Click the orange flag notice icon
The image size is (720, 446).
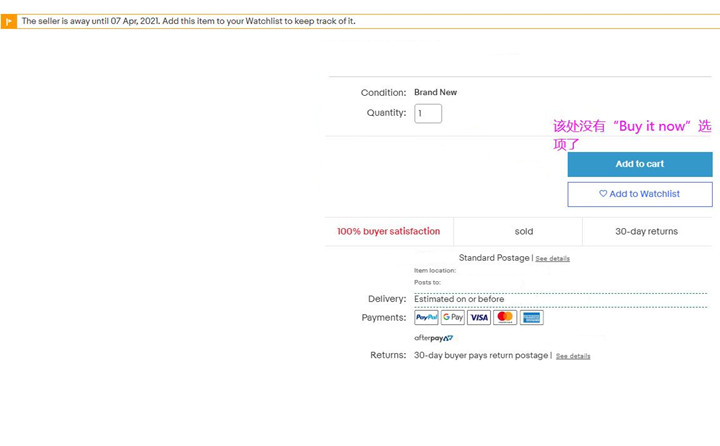[9, 21]
